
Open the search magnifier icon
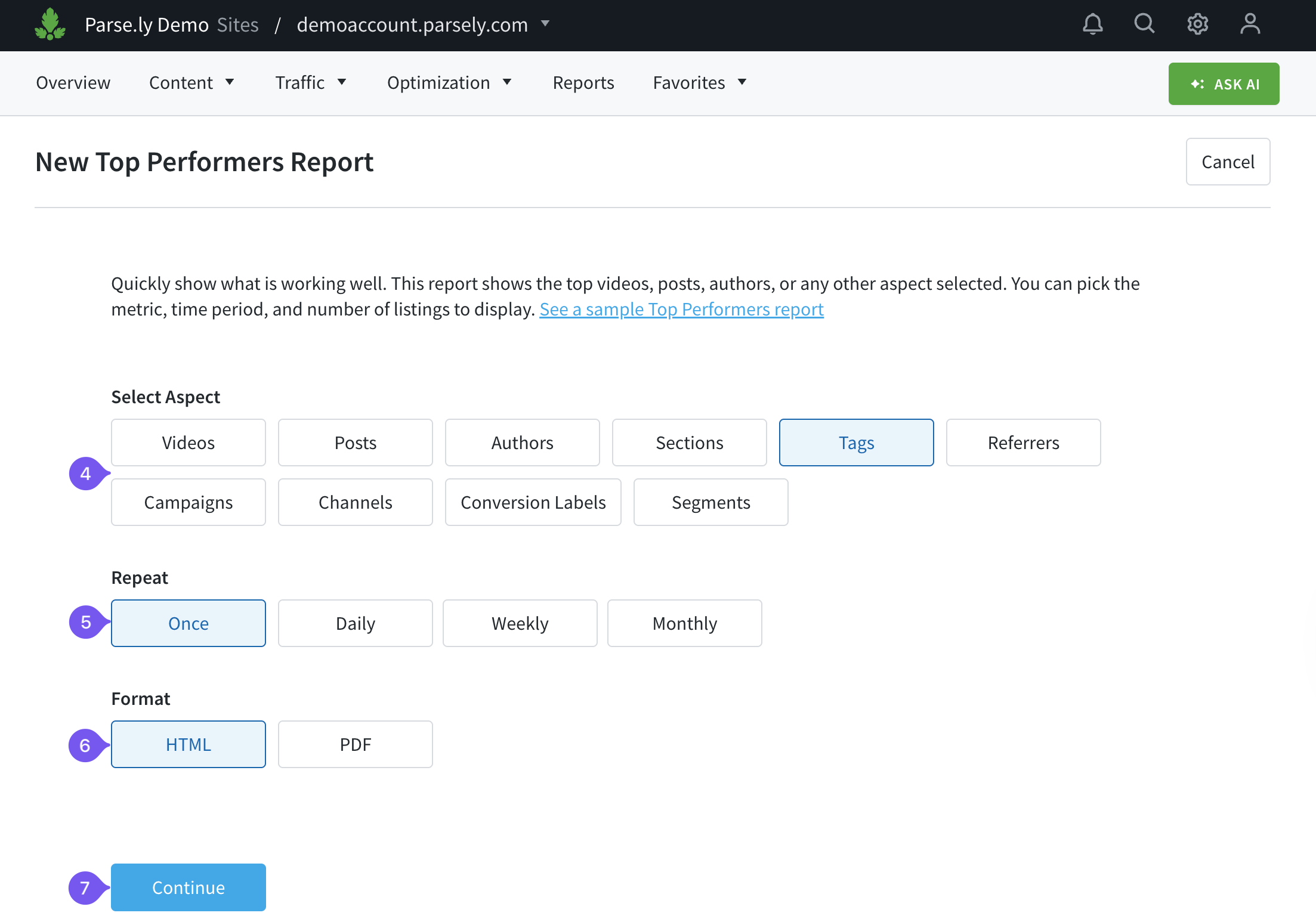[1144, 24]
